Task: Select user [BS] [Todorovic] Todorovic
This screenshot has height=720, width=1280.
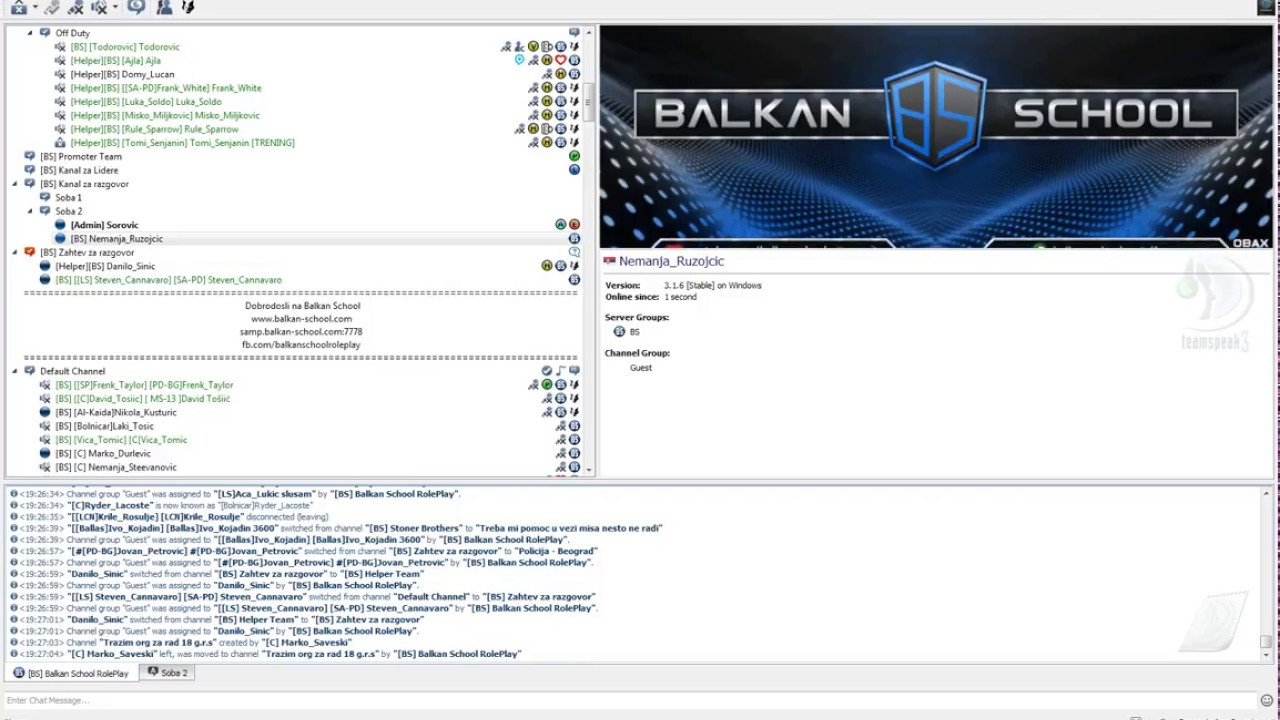Action: 125,47
